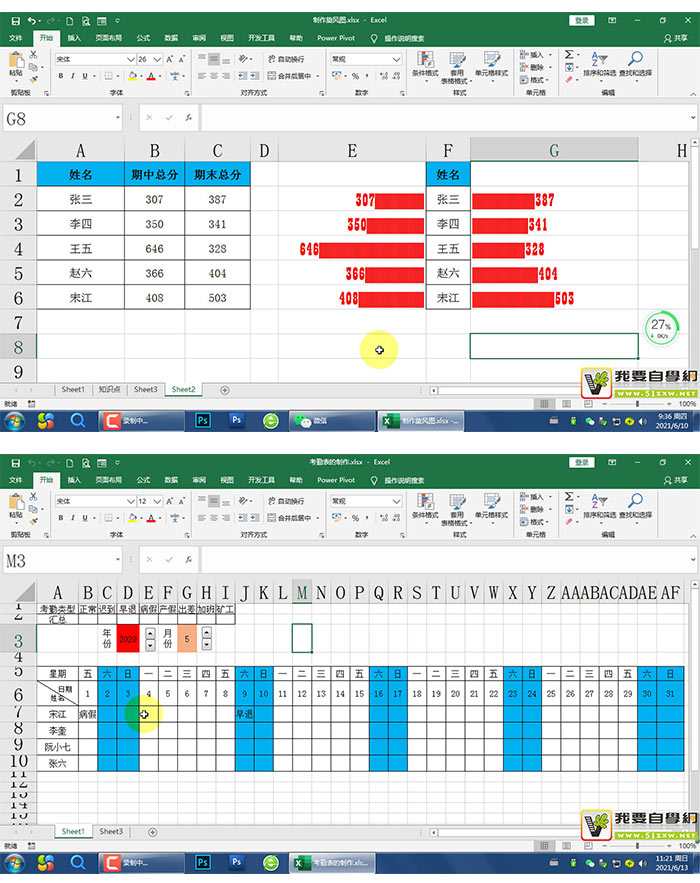
Task: Click red font color button, top window
Action: [x=151, y=76]
